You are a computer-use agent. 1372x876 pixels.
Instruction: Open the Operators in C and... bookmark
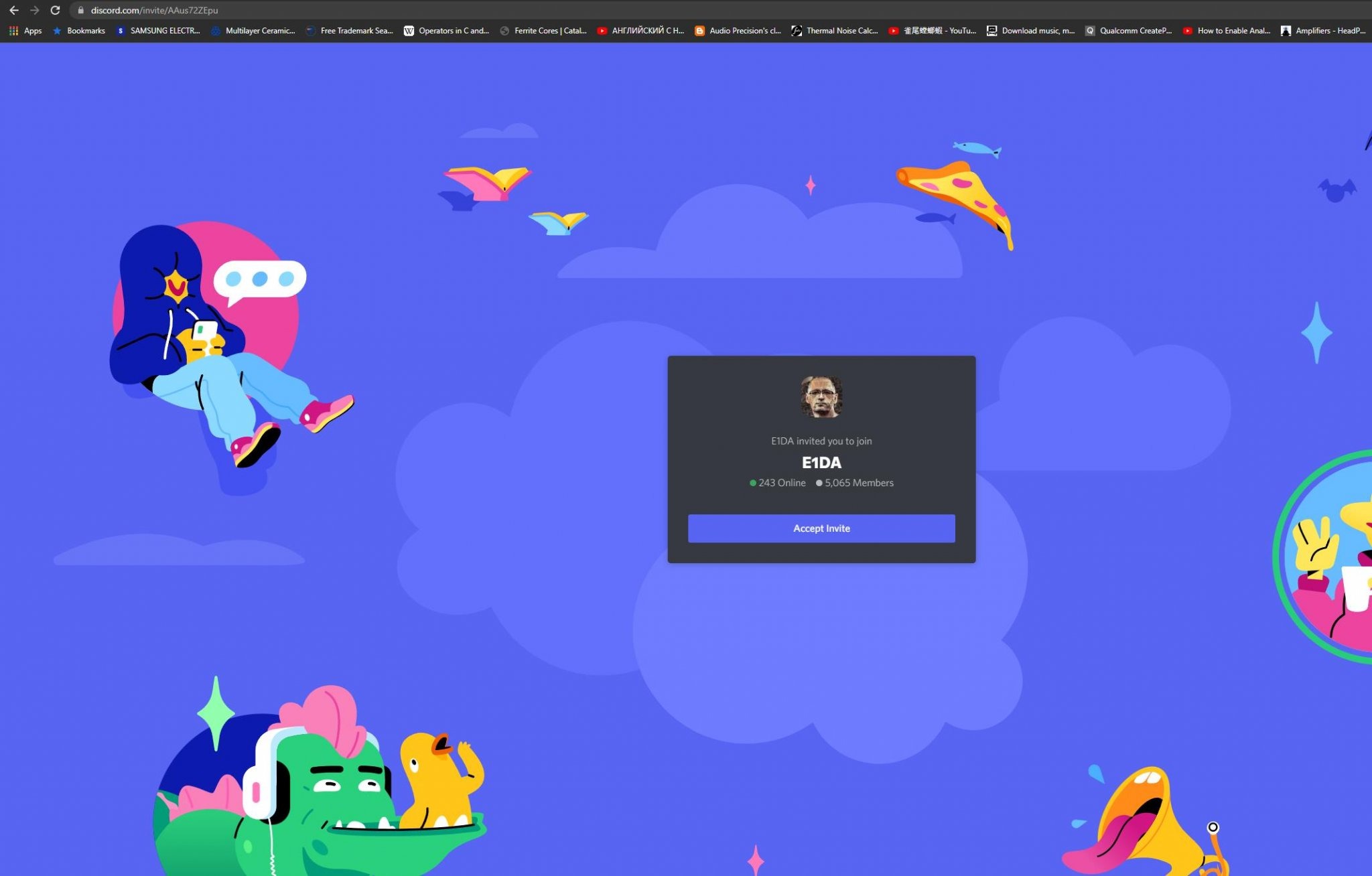tap(446, 31)
